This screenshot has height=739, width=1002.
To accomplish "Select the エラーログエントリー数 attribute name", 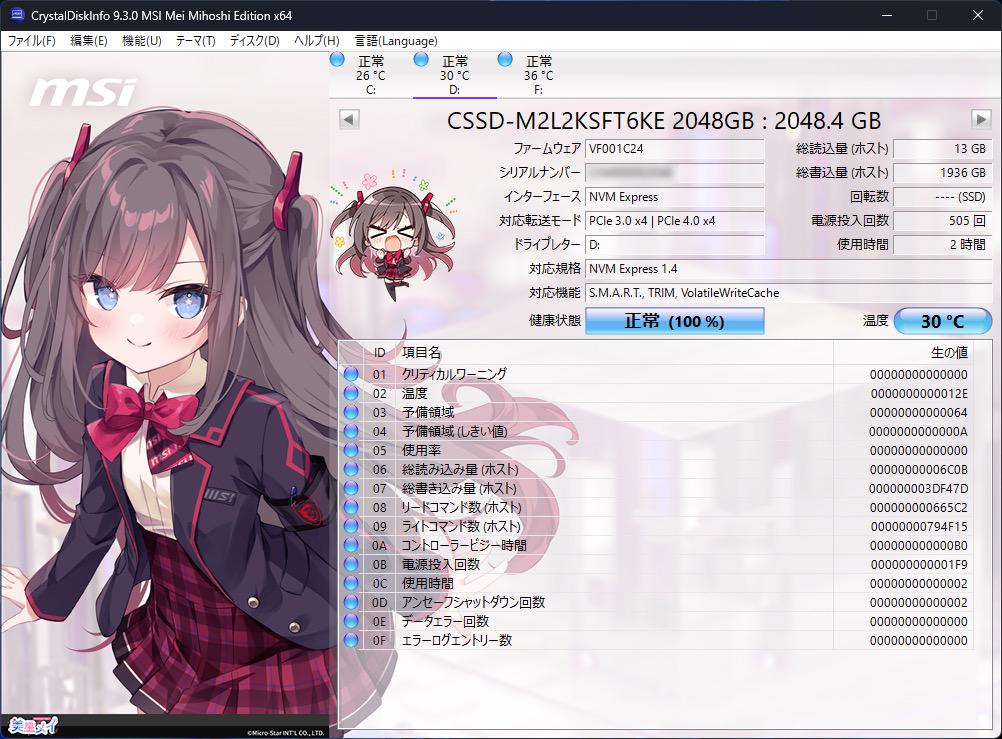I will pyautogui.click(x=456, y=640).
